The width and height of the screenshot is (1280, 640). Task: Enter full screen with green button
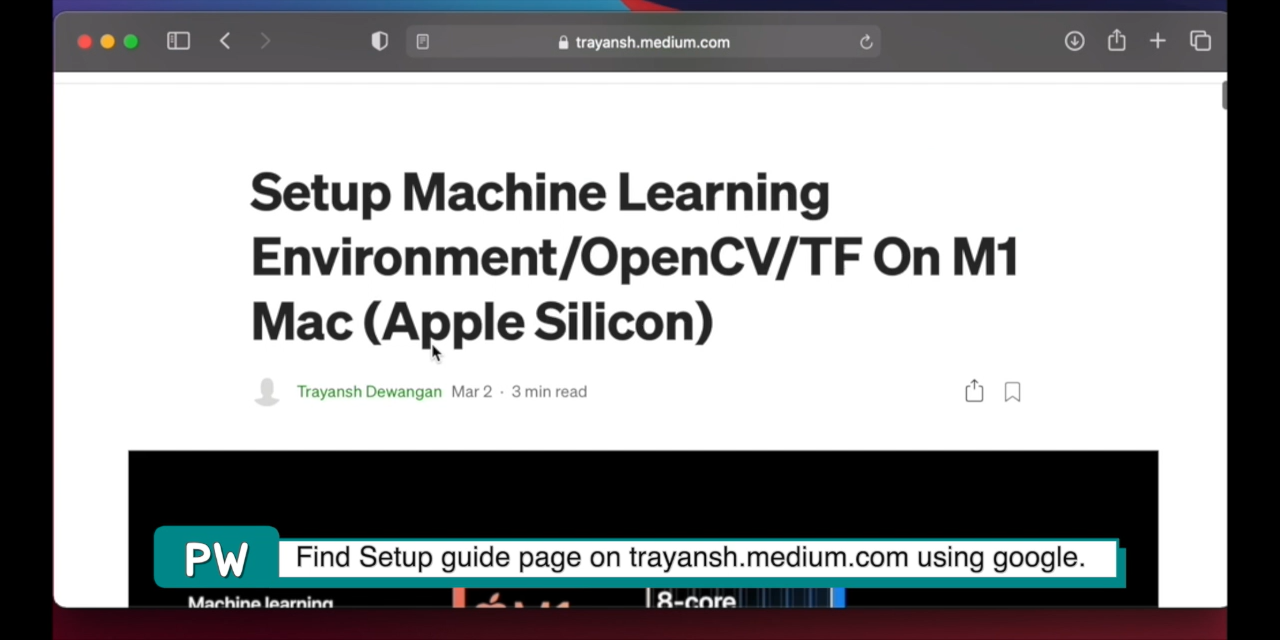coord(130,42)
